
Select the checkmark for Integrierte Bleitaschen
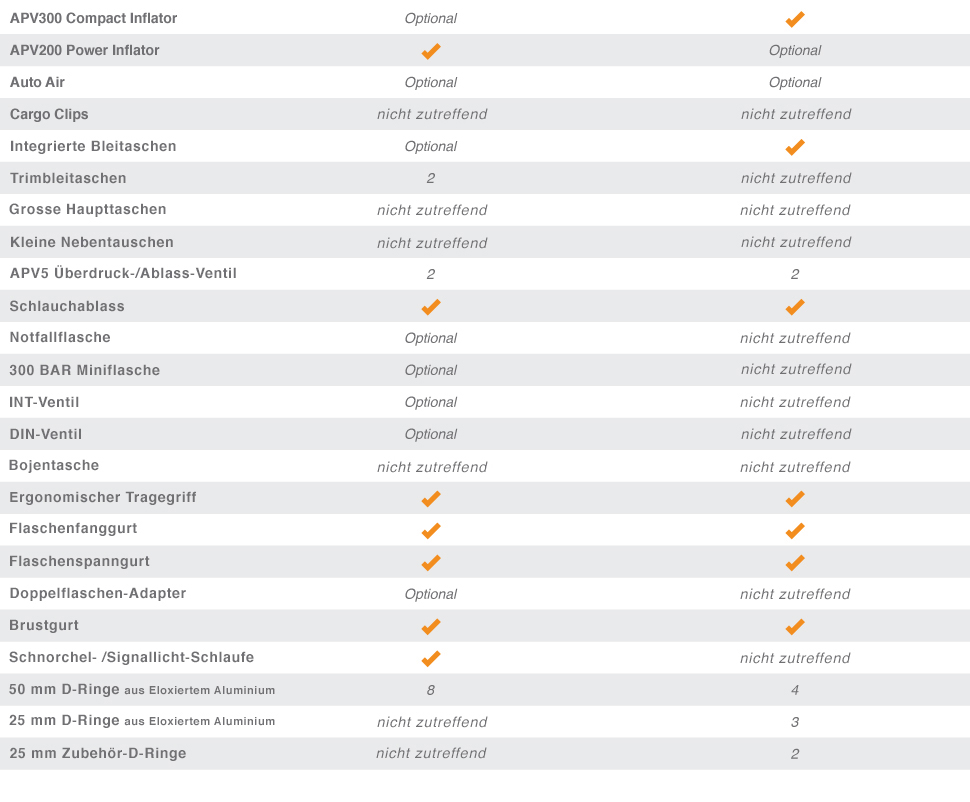(795, 147)
